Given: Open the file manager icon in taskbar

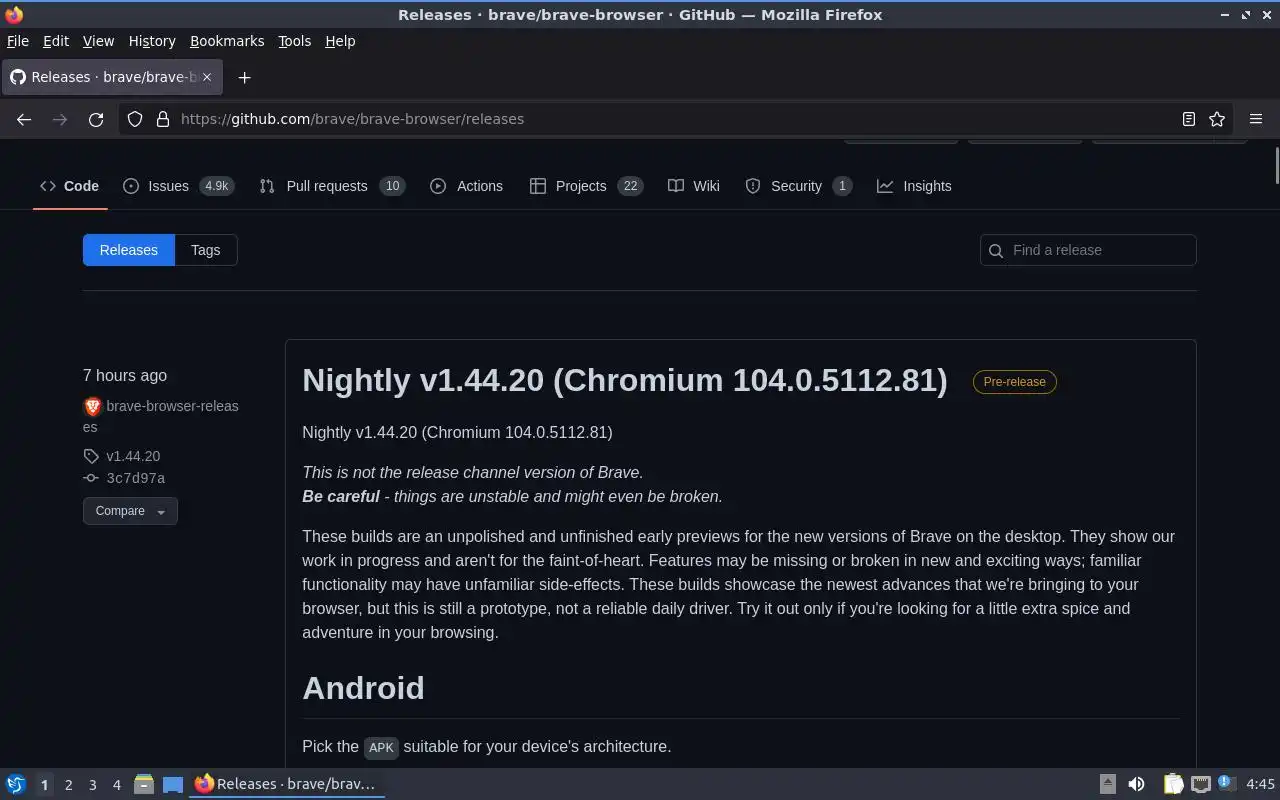Looking at the screenshot, I should coord(143,784).
